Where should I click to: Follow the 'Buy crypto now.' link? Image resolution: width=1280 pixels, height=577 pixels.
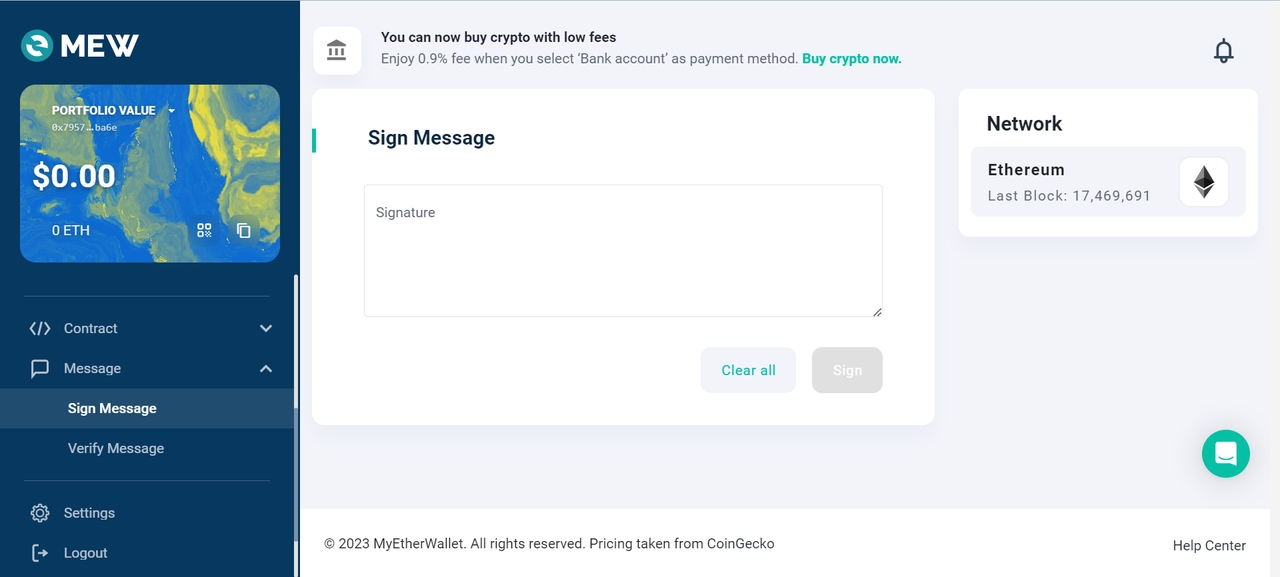851,59
